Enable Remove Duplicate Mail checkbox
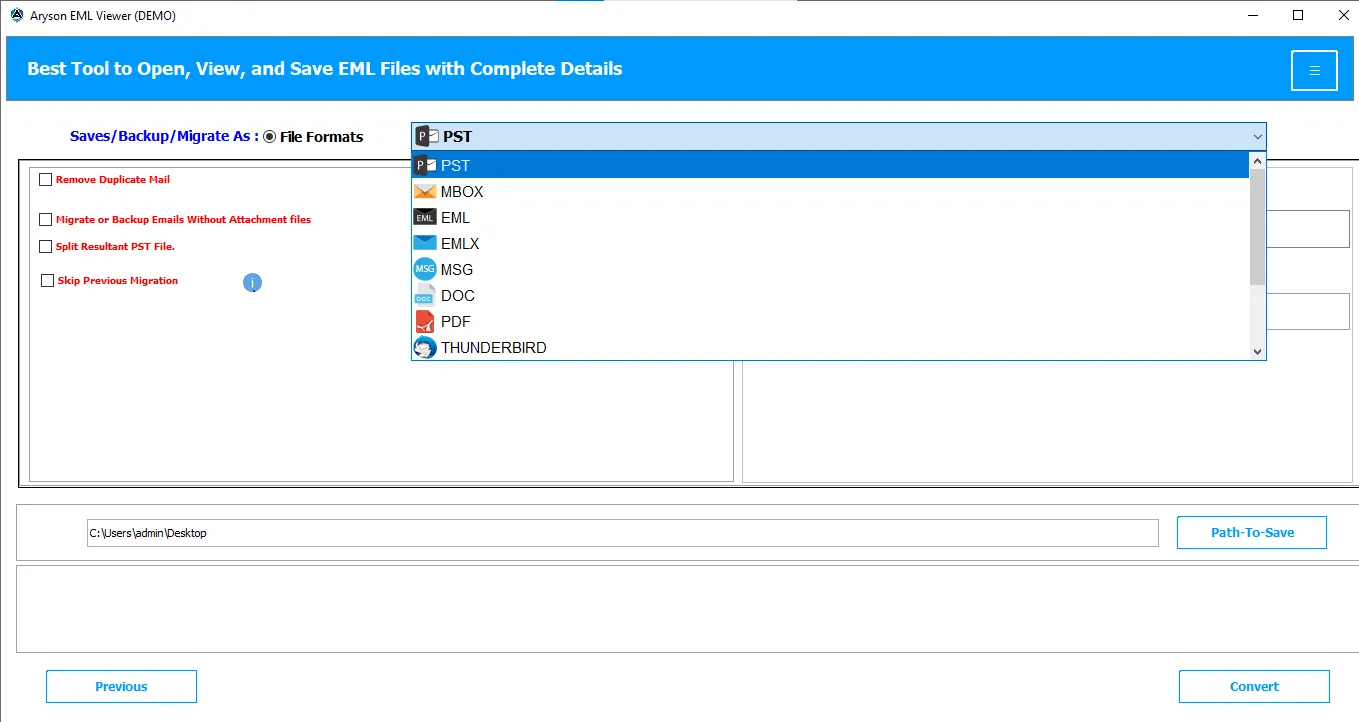 click(x=46, y=180)
